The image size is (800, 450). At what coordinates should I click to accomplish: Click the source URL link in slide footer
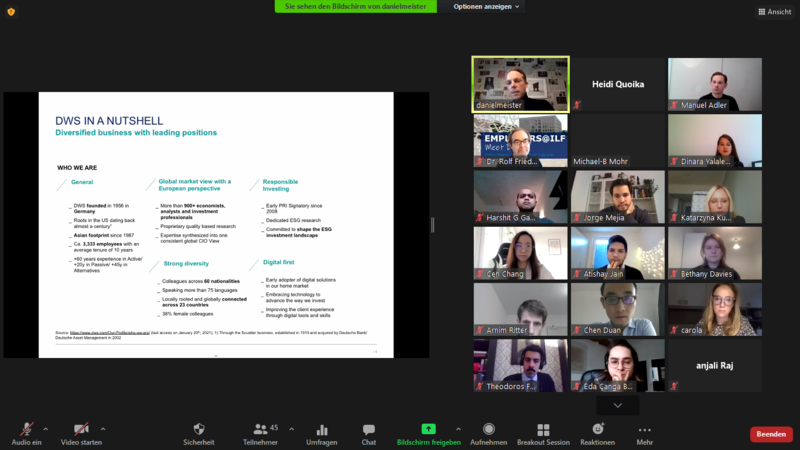point(110,333)
